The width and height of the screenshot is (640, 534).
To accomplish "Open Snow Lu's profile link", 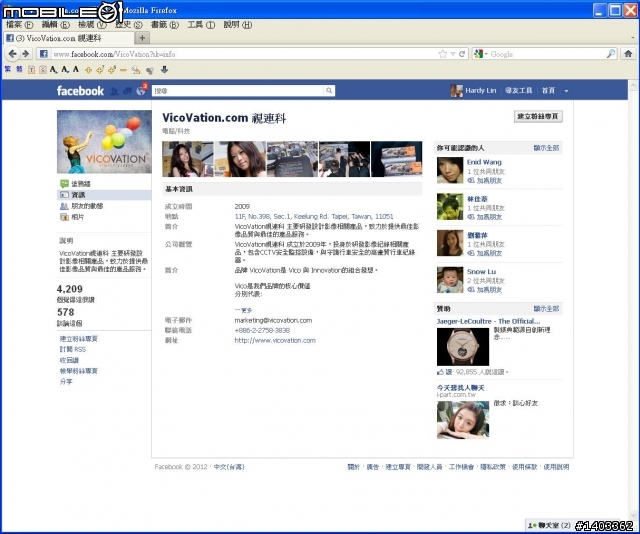I will pos(481,271).
